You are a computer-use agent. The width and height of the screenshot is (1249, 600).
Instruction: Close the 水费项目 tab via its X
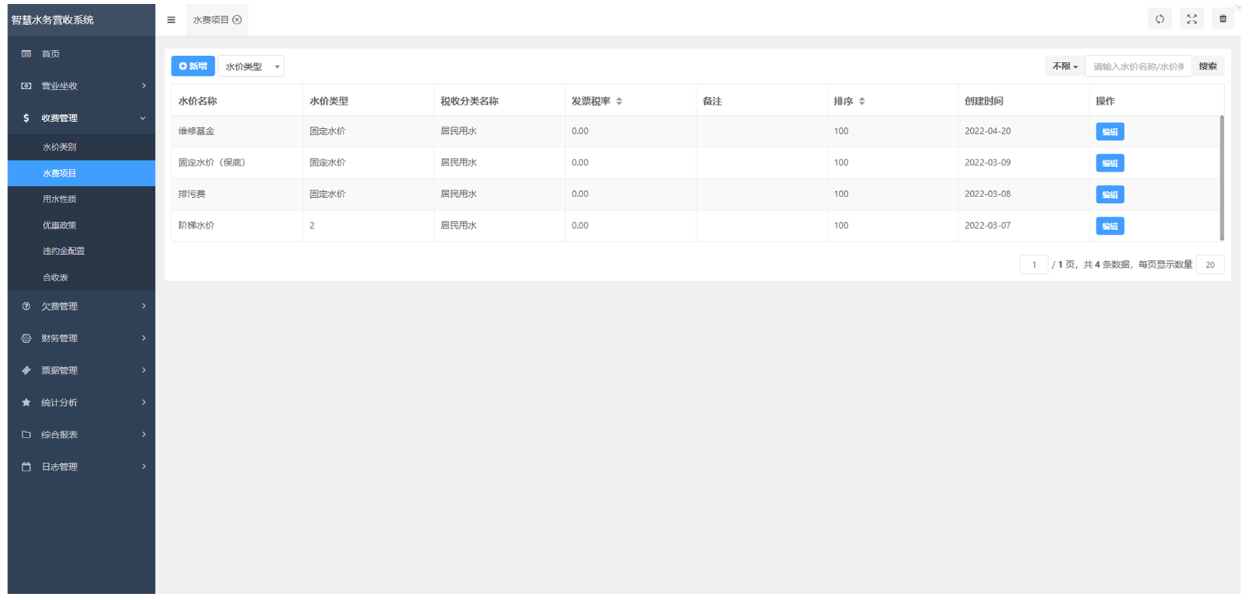pos(237,20)
